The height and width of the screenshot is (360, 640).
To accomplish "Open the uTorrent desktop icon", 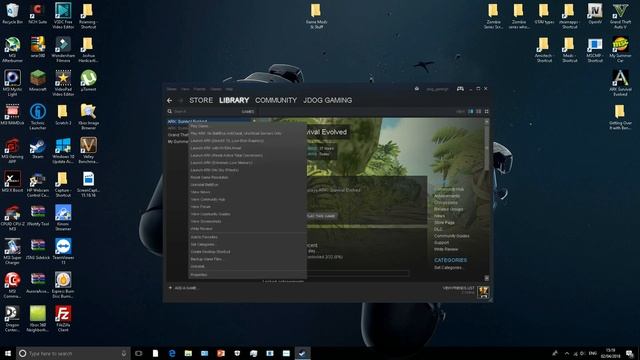I will (88, 81).
